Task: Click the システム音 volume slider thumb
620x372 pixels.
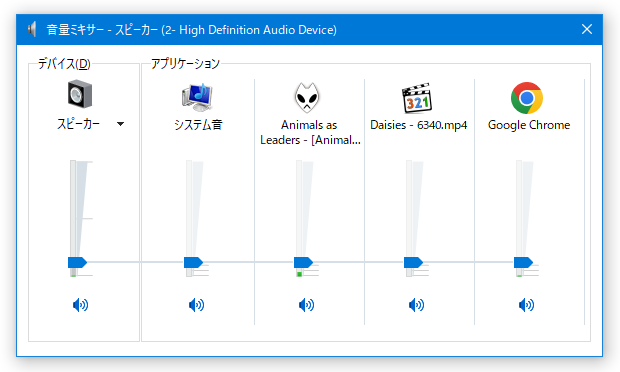Action: click(193, 262)
